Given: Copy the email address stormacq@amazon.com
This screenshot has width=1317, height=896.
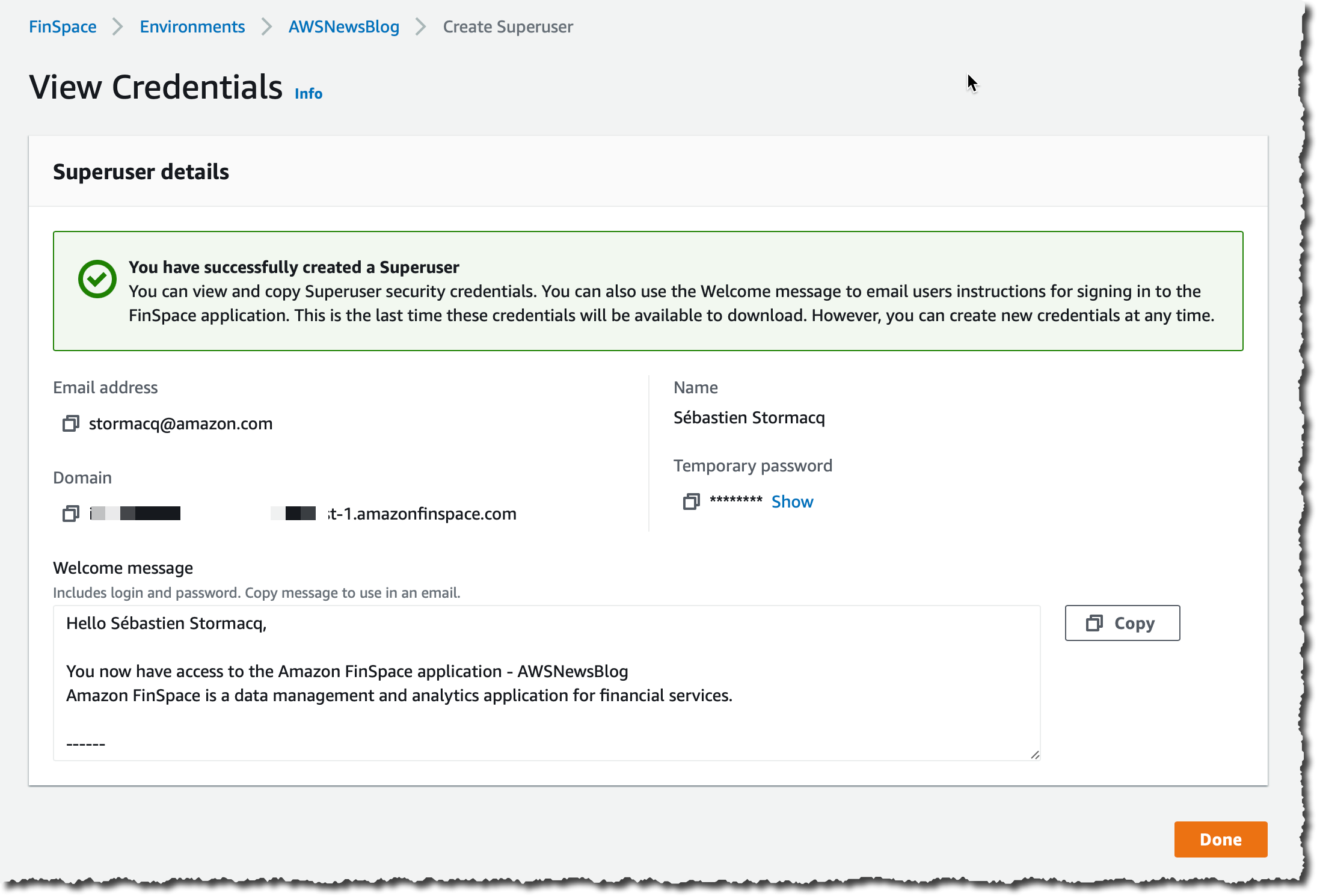Looking at the screenshot, I should pos(71,424).
